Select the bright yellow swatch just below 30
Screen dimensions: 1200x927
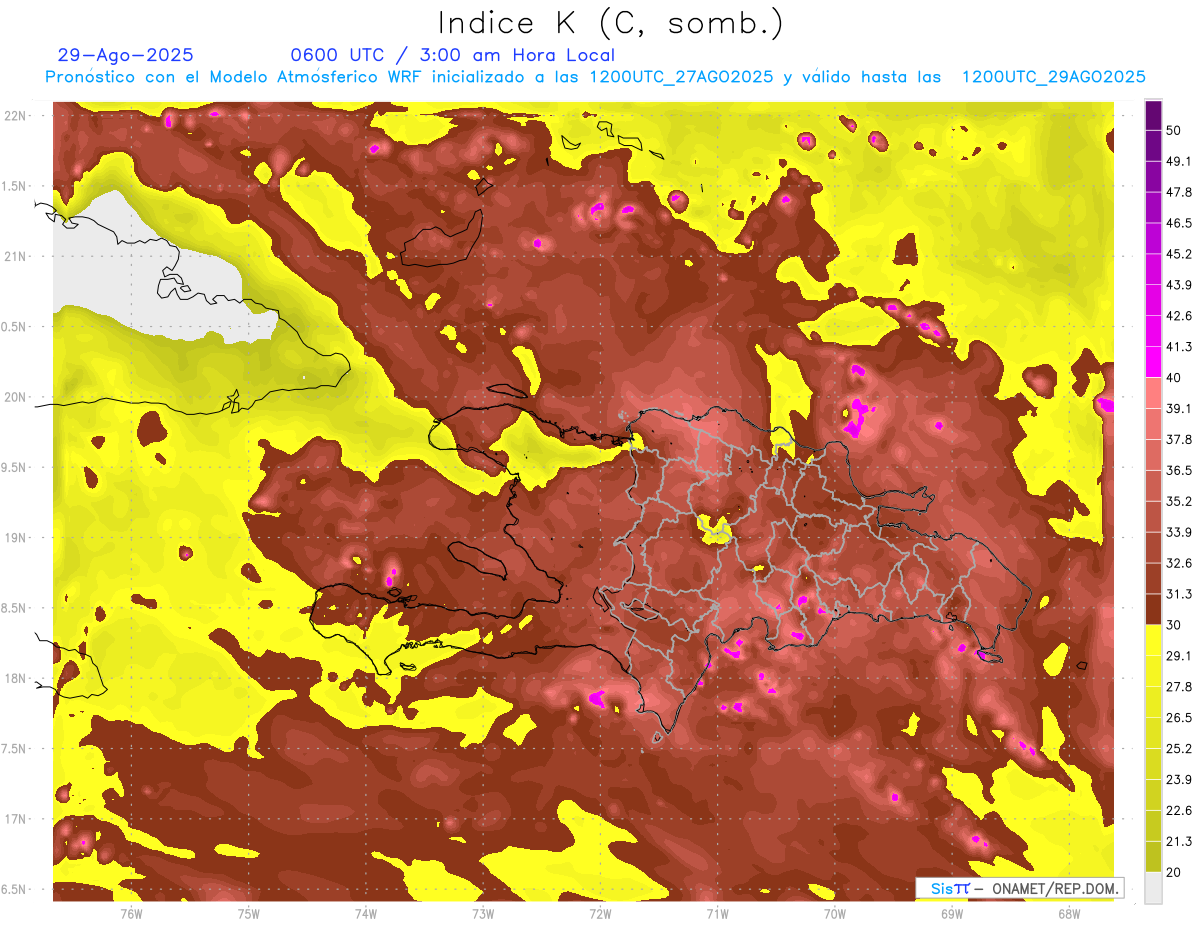(1153, 640)
